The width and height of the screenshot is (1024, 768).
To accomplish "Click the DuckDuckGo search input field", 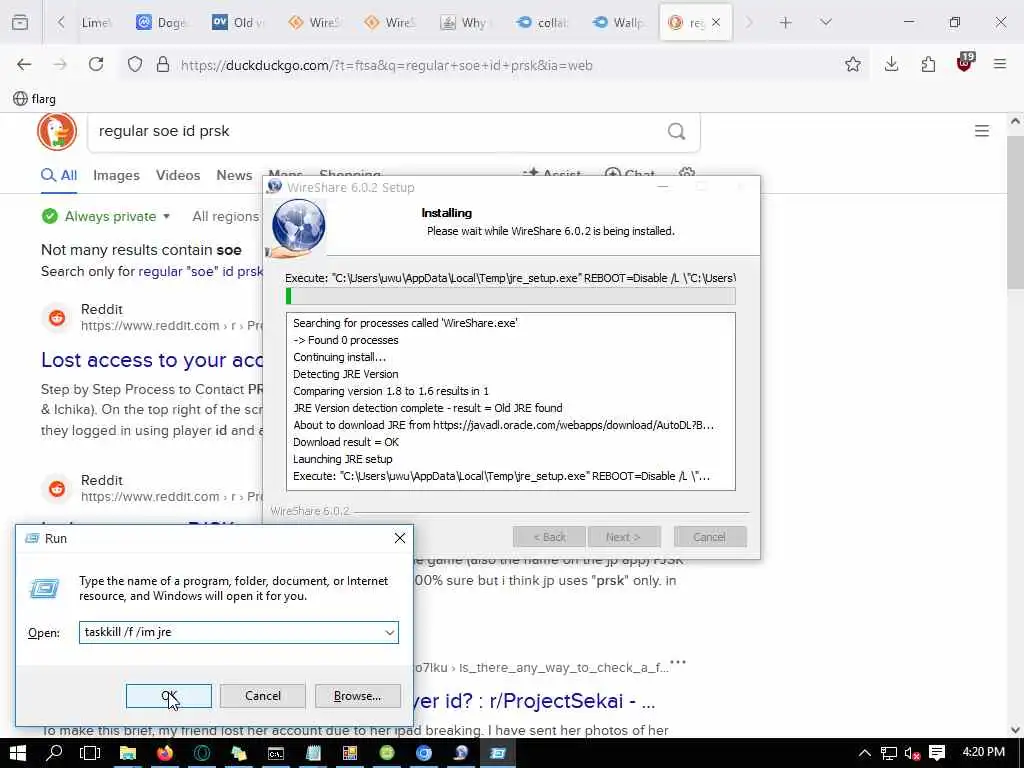I will (x=379, y=131).
